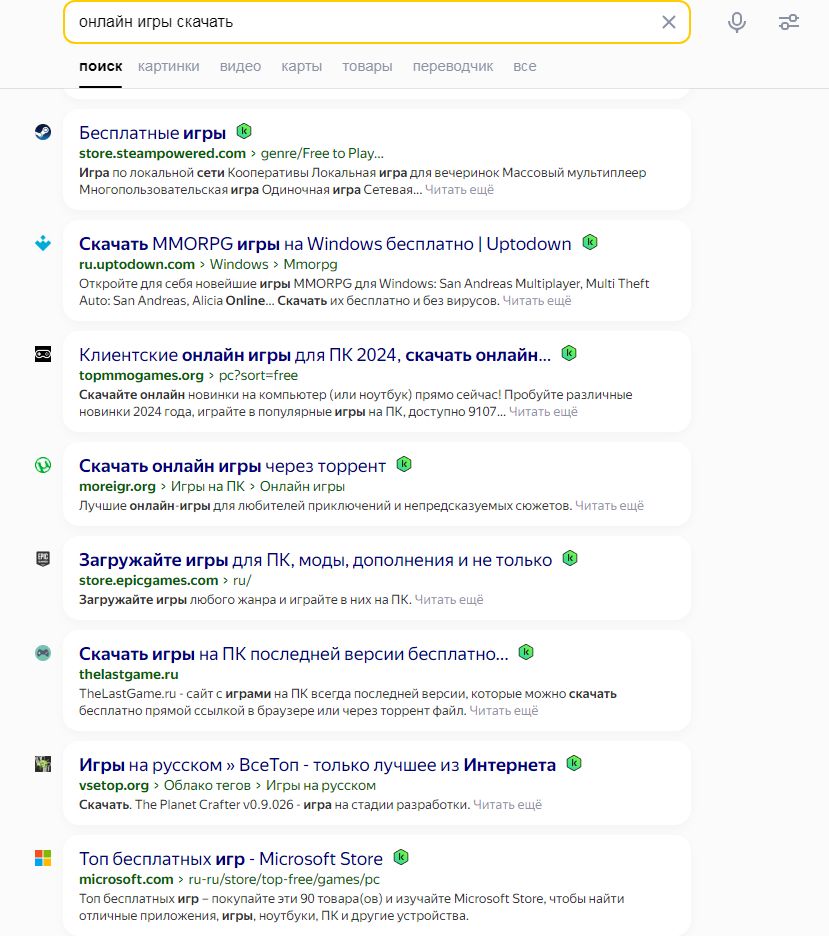Screen dimensions: 829x936
Task: Open the все tab
Action: 525,66
